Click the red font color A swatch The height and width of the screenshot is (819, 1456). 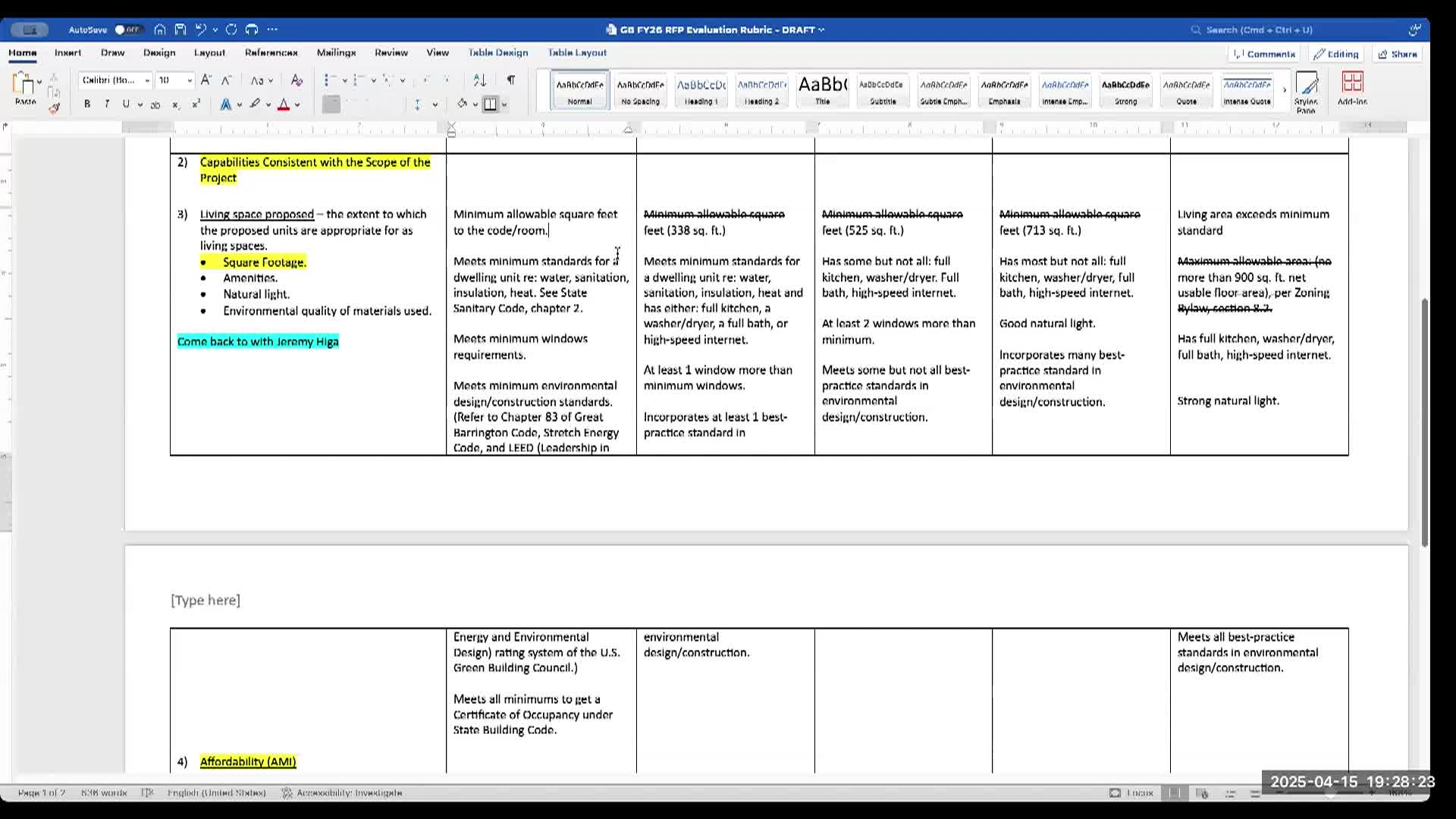[x=284, y=105]
